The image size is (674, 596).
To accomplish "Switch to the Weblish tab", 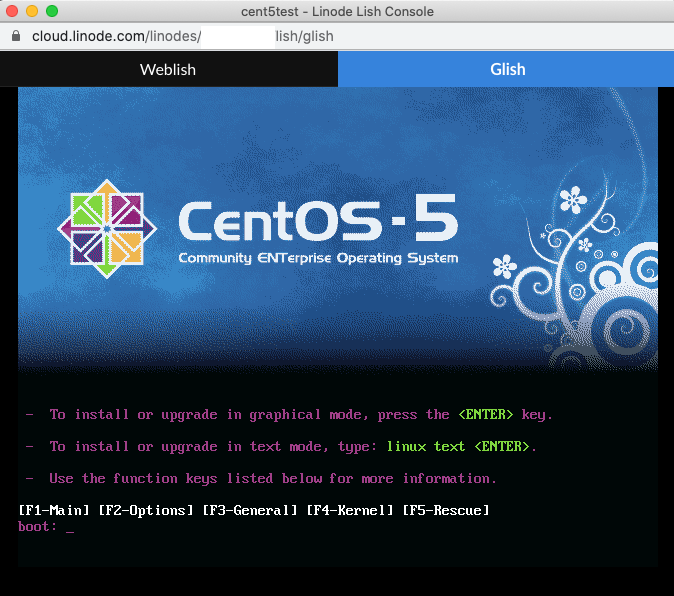I will pyautogui.click(x=168, y=69).
